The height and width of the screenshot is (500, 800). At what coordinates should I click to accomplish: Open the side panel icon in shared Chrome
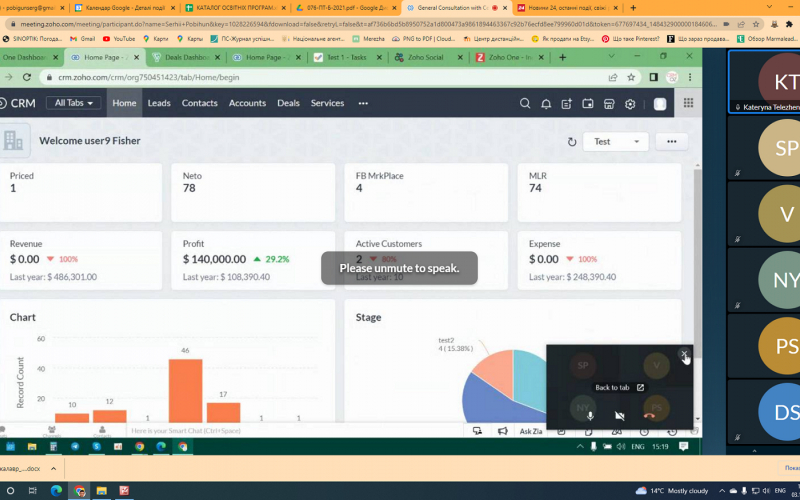click(x=654, y=77)
